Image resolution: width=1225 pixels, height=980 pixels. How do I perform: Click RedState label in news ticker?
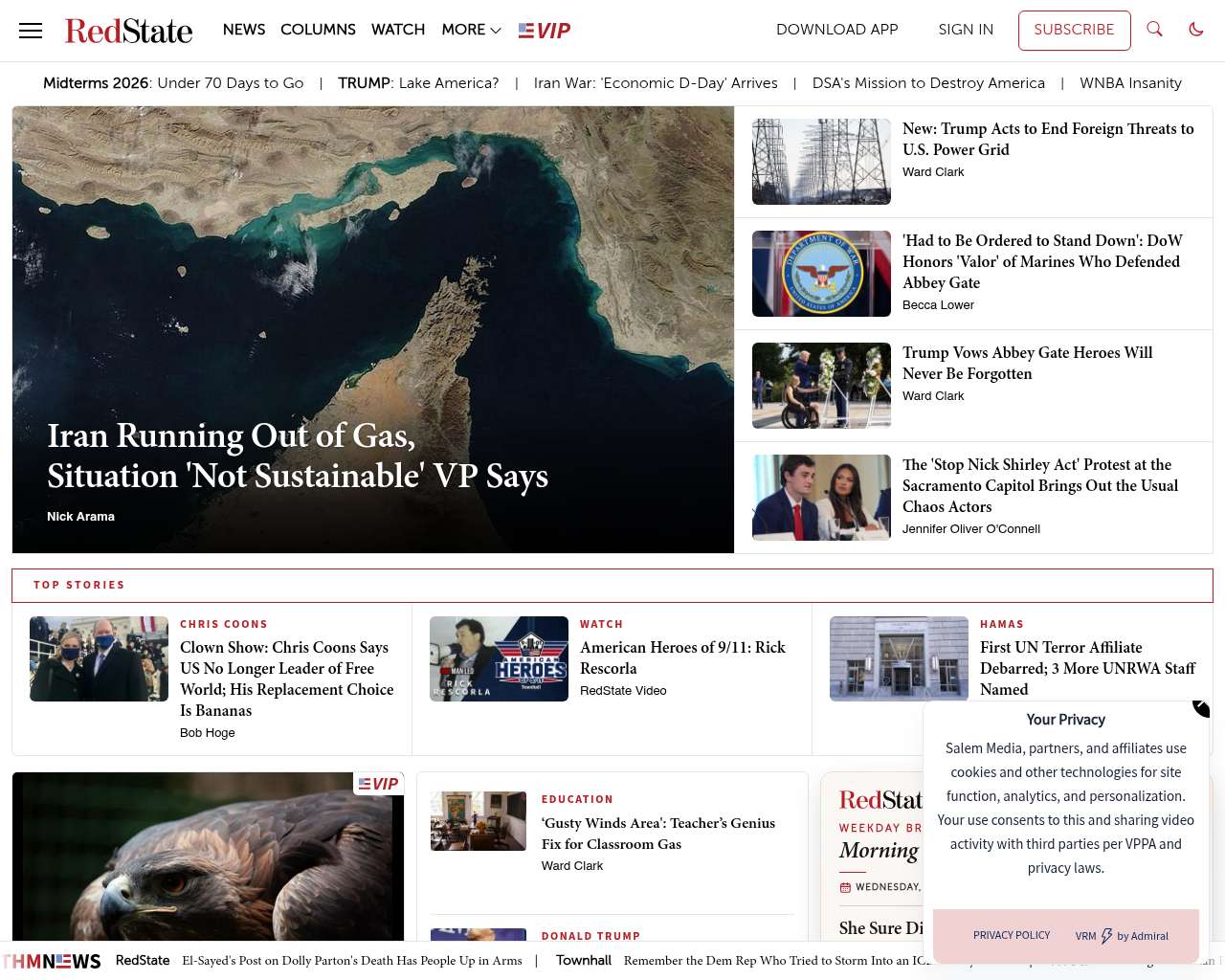pyautogui.click(x=143, y=961)
